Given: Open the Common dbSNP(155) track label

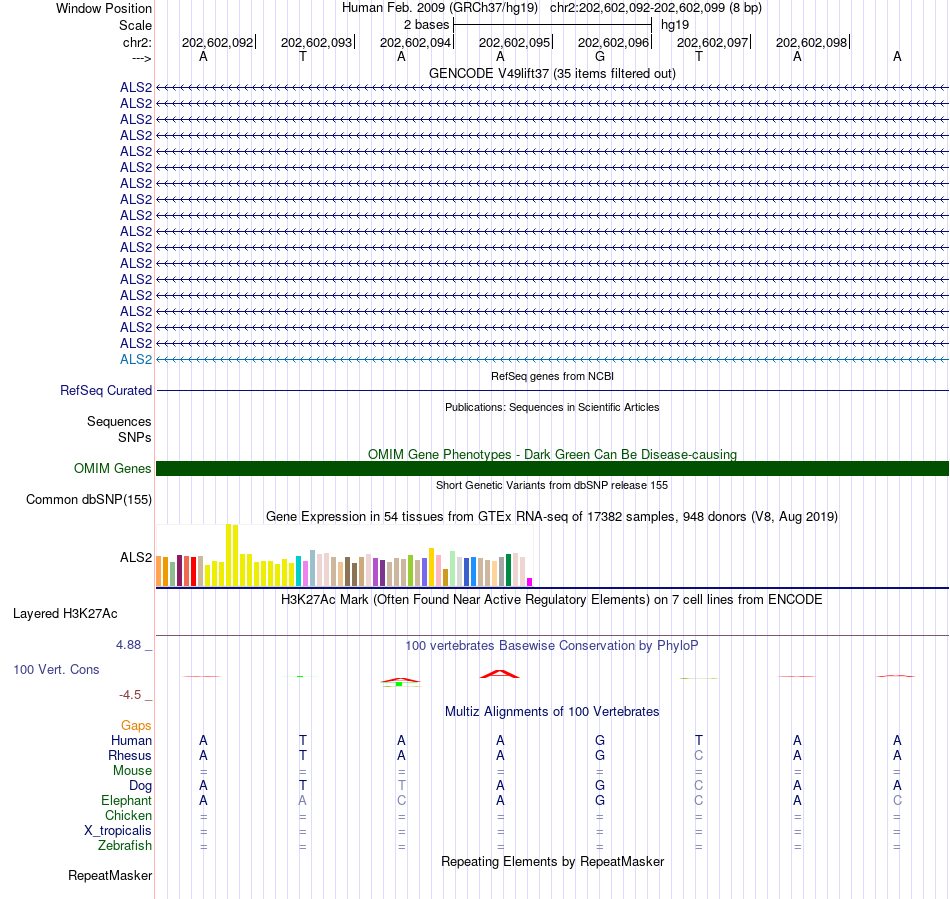Looking at the screenshot, I should pyautogui.click(x=88, y=499).
